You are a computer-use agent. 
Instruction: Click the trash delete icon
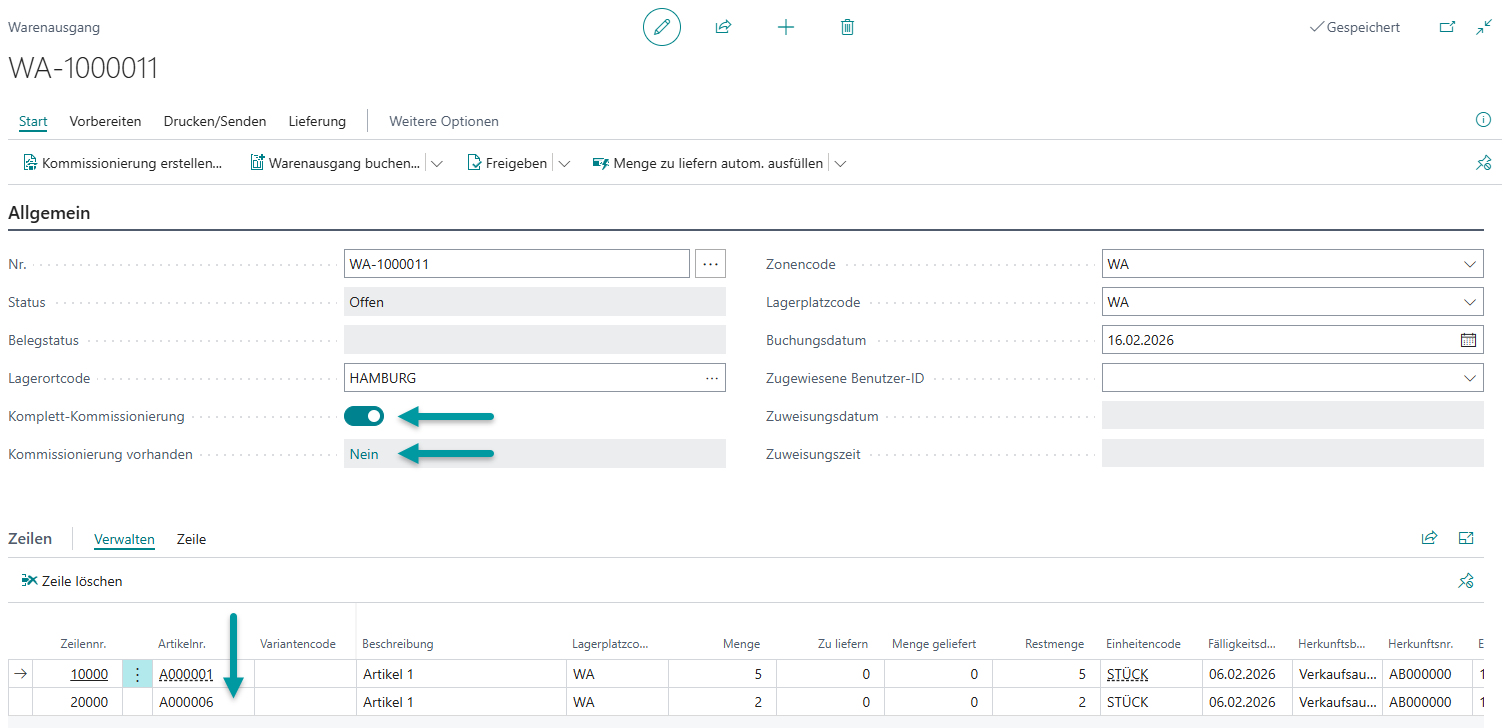pyautogui.click(x=847, y=28)
